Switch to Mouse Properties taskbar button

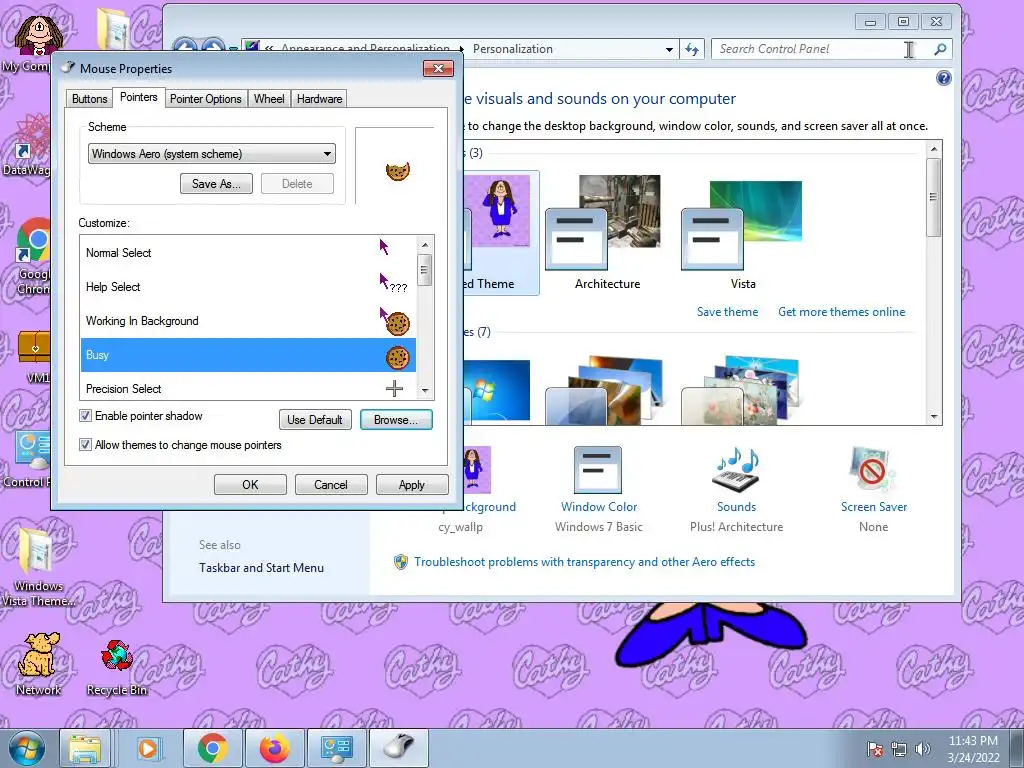click(399, 748)
